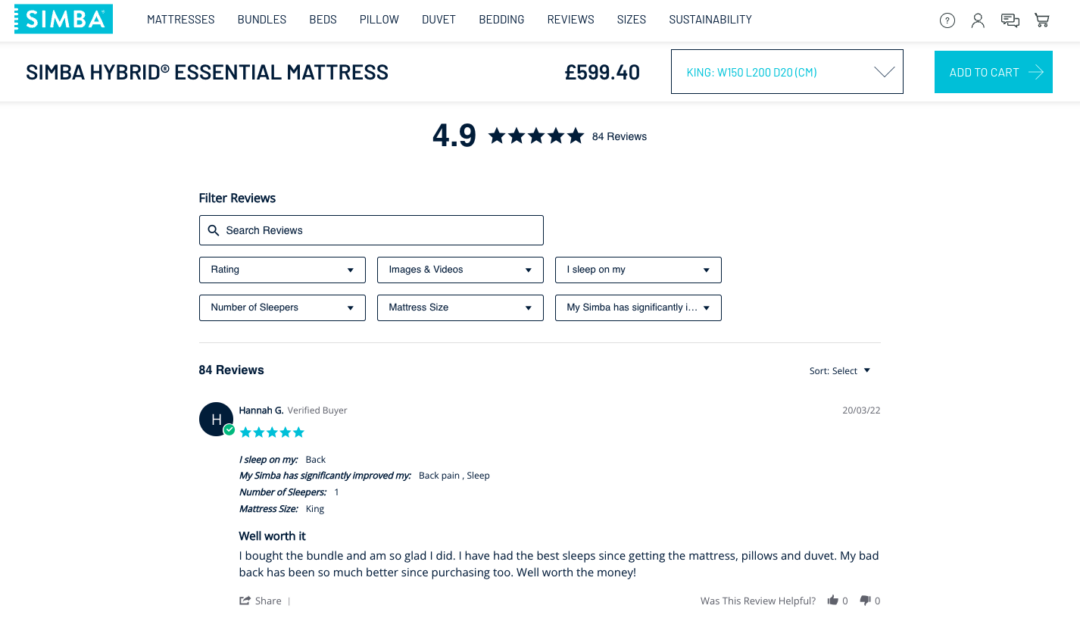Click the Search Reviews input field

[x=371, y=230]
